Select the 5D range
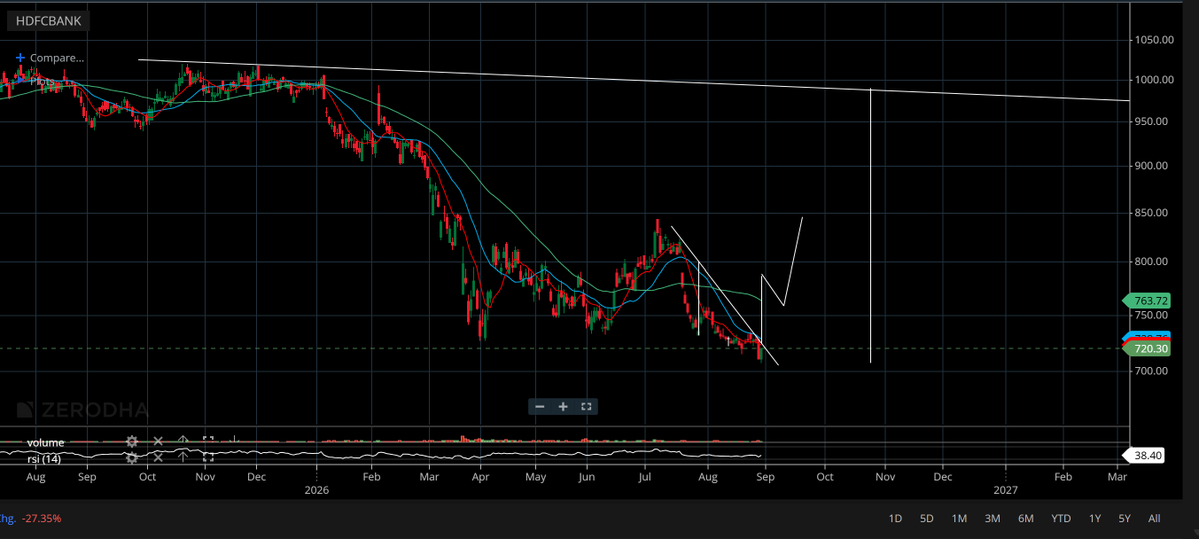1199x539 pixels. (x=926, y=518)
